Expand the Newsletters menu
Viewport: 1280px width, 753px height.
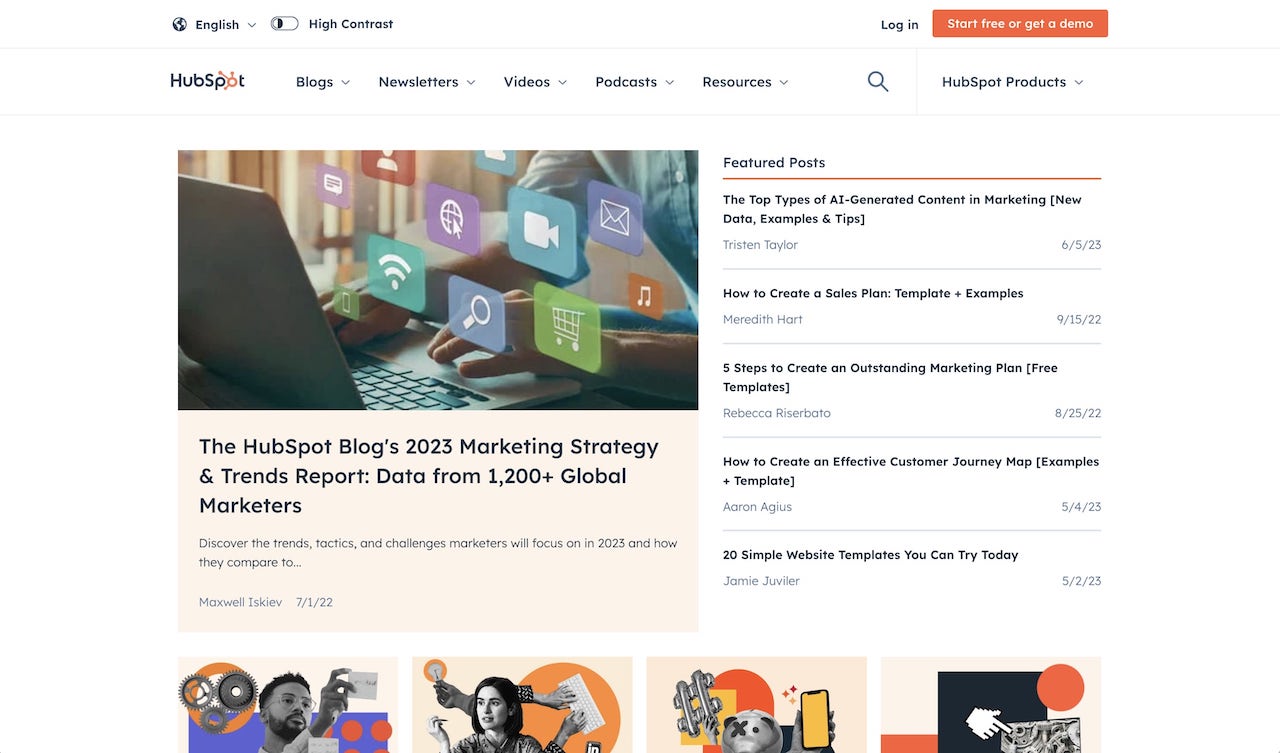[427, 82]
